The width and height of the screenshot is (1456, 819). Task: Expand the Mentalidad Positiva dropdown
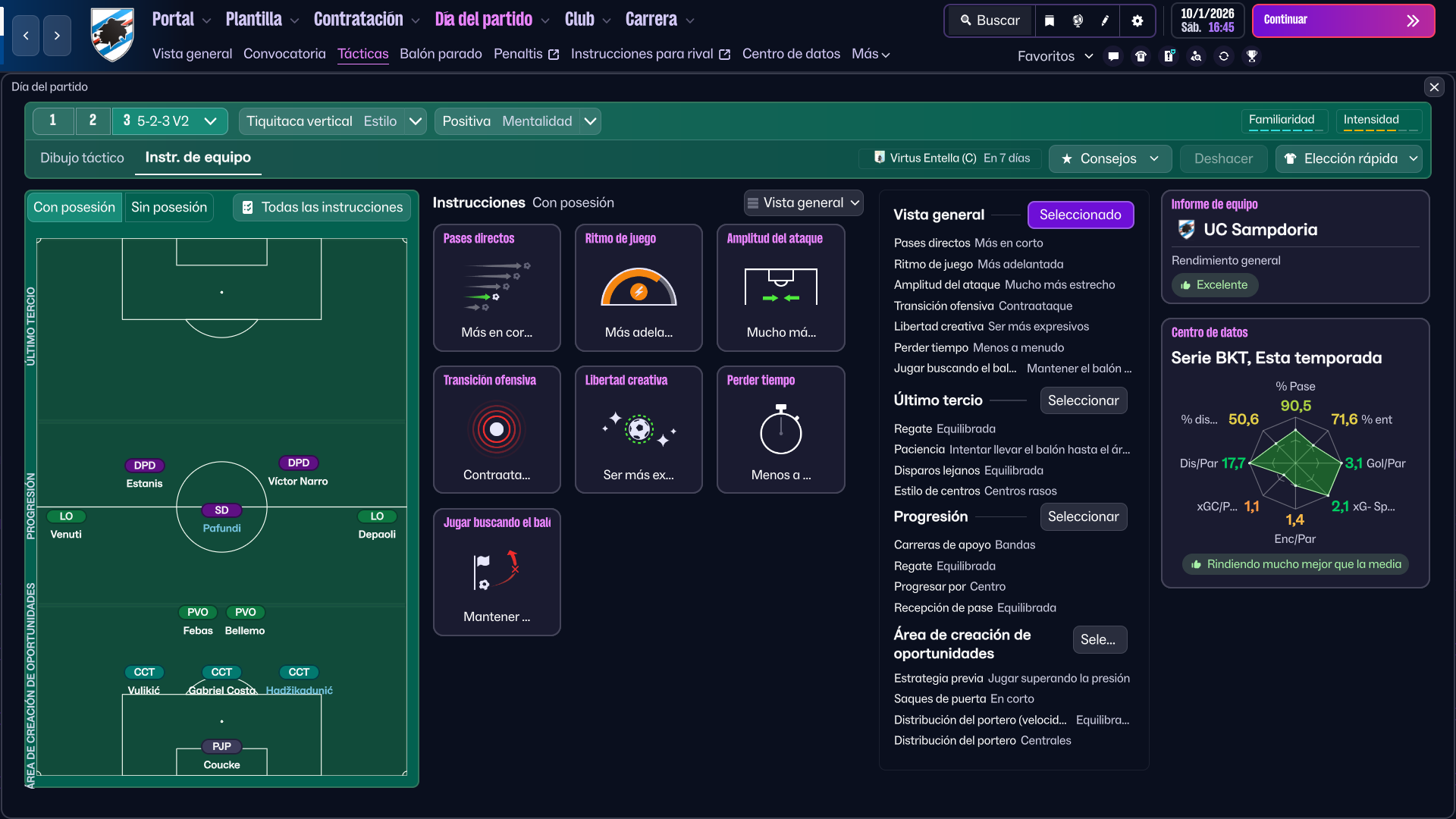point(590,121)
